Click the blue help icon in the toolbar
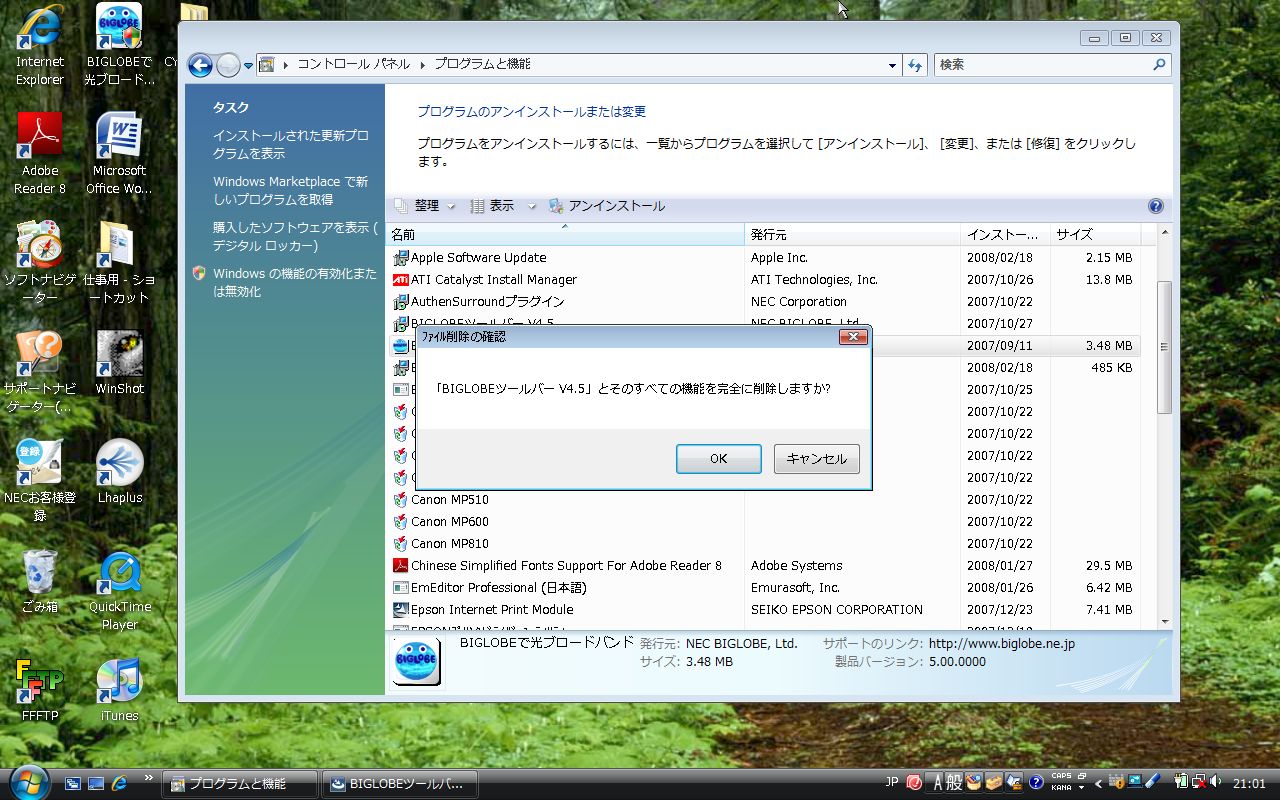This screenshot has height=800, width=1280. 1155,207
